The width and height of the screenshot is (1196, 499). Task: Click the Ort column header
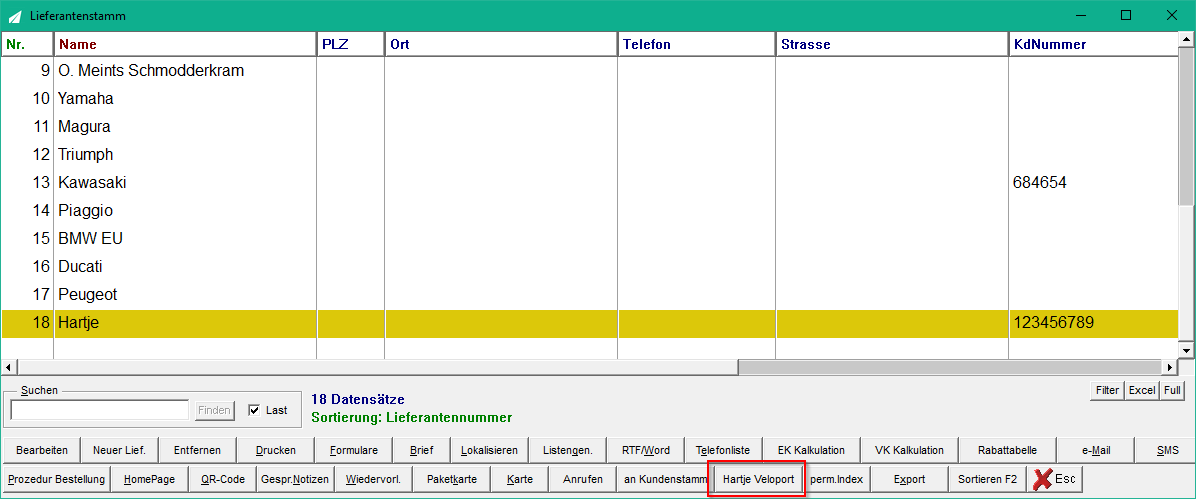click(x=501, y=44)
